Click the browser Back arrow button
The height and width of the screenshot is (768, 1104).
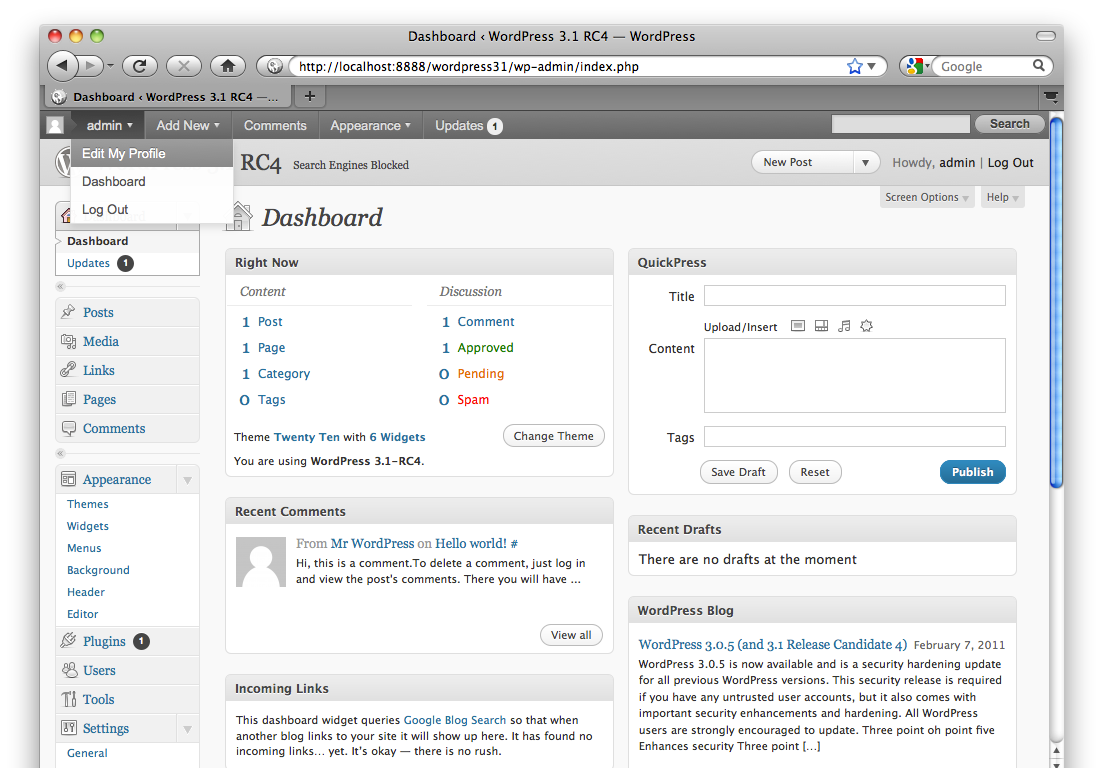[63, 65]
